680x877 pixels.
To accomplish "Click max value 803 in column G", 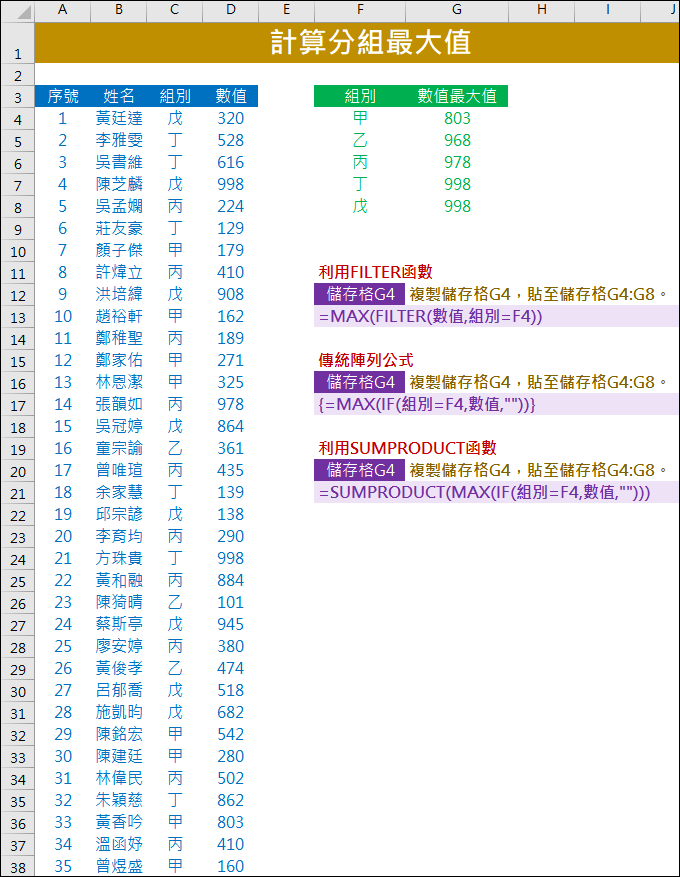I will 457,118.
